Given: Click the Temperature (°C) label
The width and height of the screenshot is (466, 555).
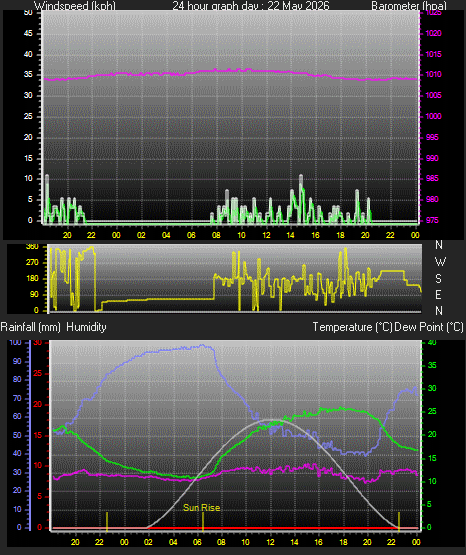Looking at the screenshot, I should (x=352, y=327).
